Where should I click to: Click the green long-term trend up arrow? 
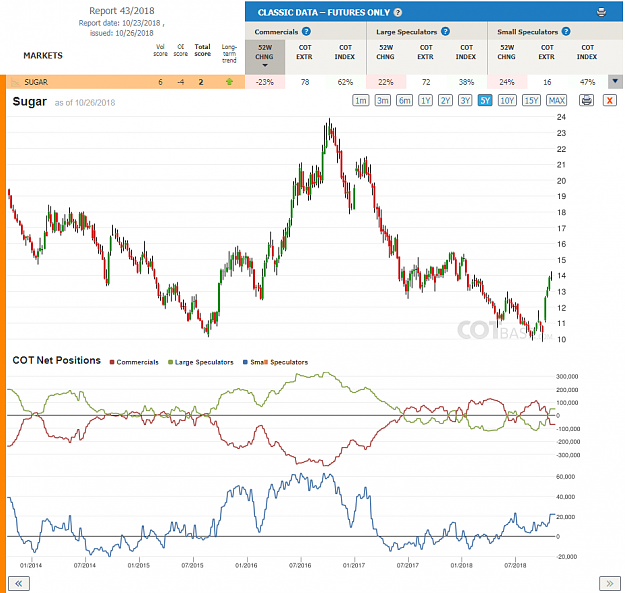[229, 82]
